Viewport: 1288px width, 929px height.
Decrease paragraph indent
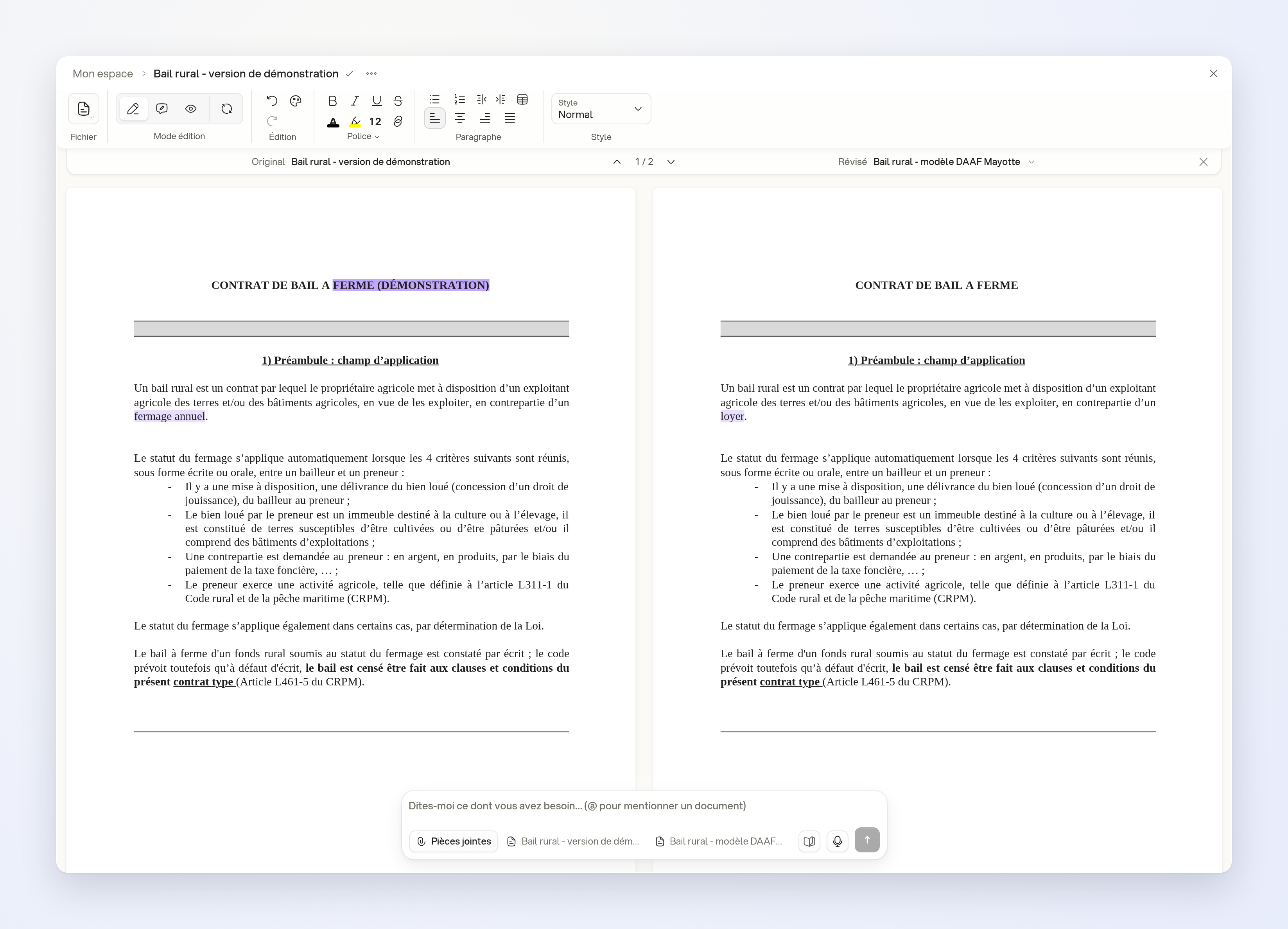pyautogui.click(x=482, y=99)
